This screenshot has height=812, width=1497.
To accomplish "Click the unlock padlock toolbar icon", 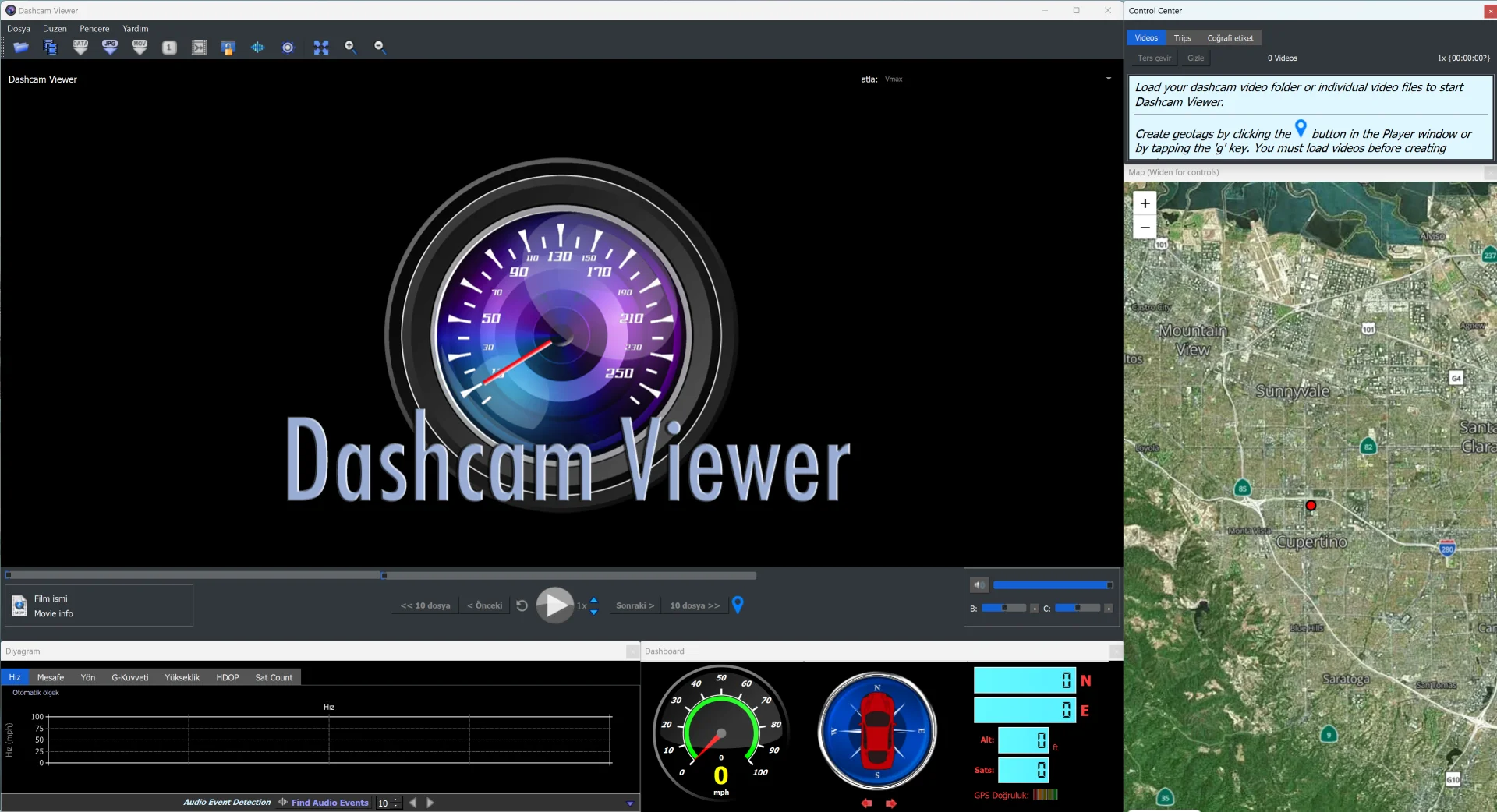I will click(x=228, y=48).
